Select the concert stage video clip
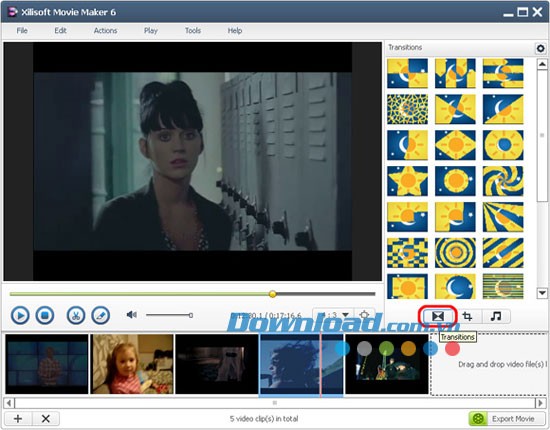The image size is (550, 430). 387,364
